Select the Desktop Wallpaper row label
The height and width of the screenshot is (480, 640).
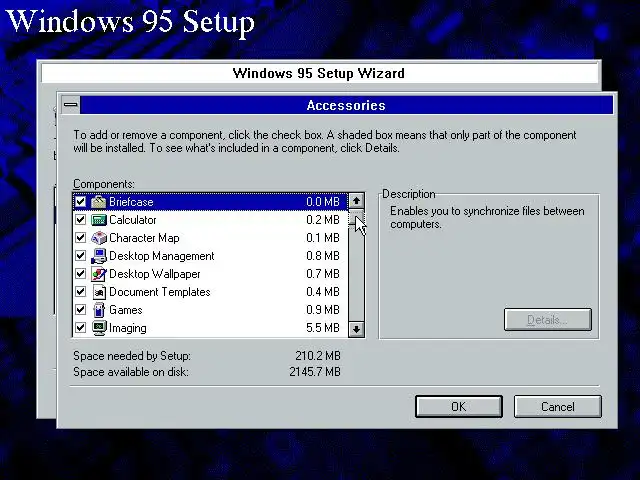click(155, 274)
